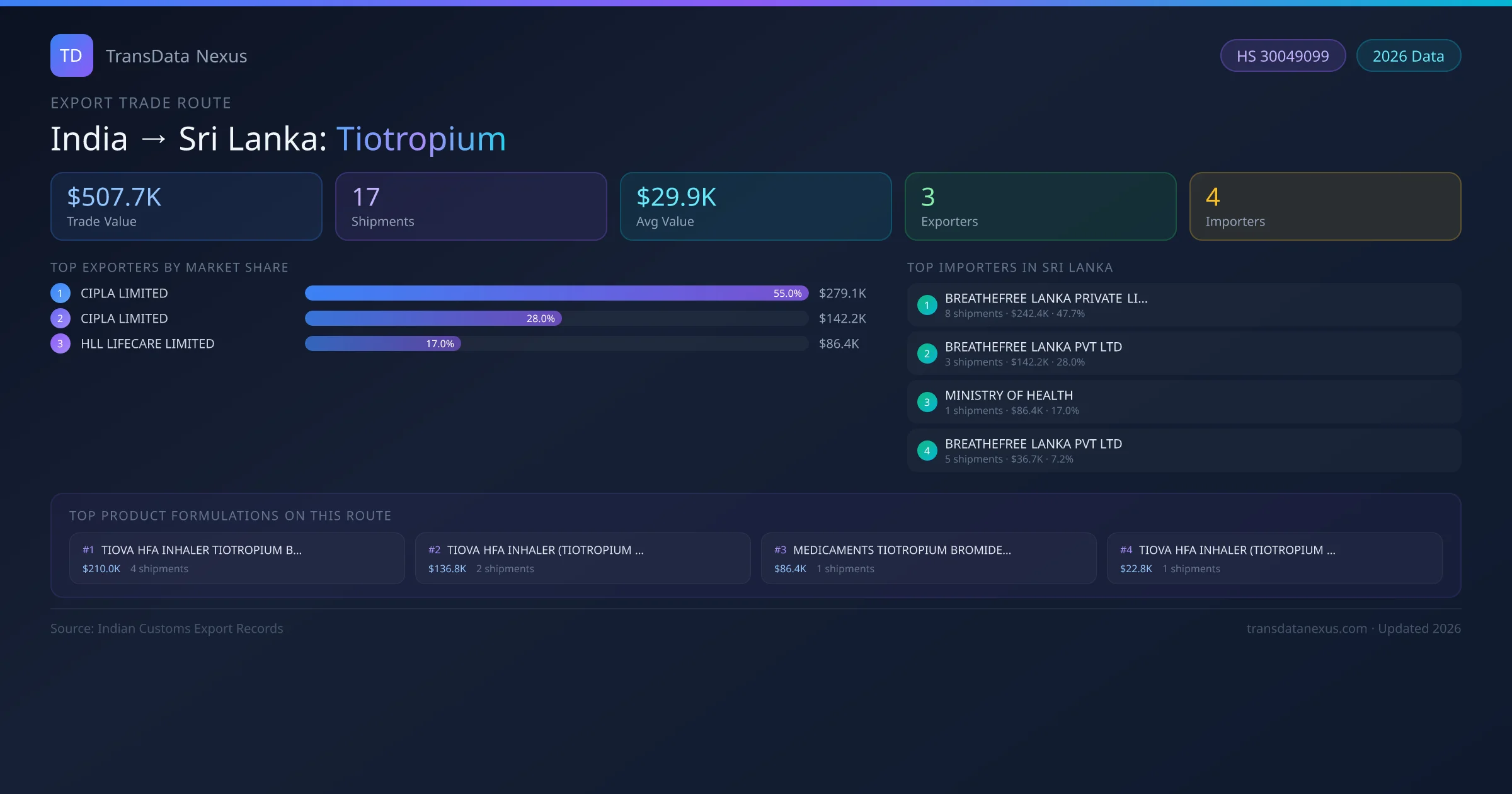Open the $507.7K Trade Value card
The width and height of the screenshot is (1512, 794).
tap(186, 207)
